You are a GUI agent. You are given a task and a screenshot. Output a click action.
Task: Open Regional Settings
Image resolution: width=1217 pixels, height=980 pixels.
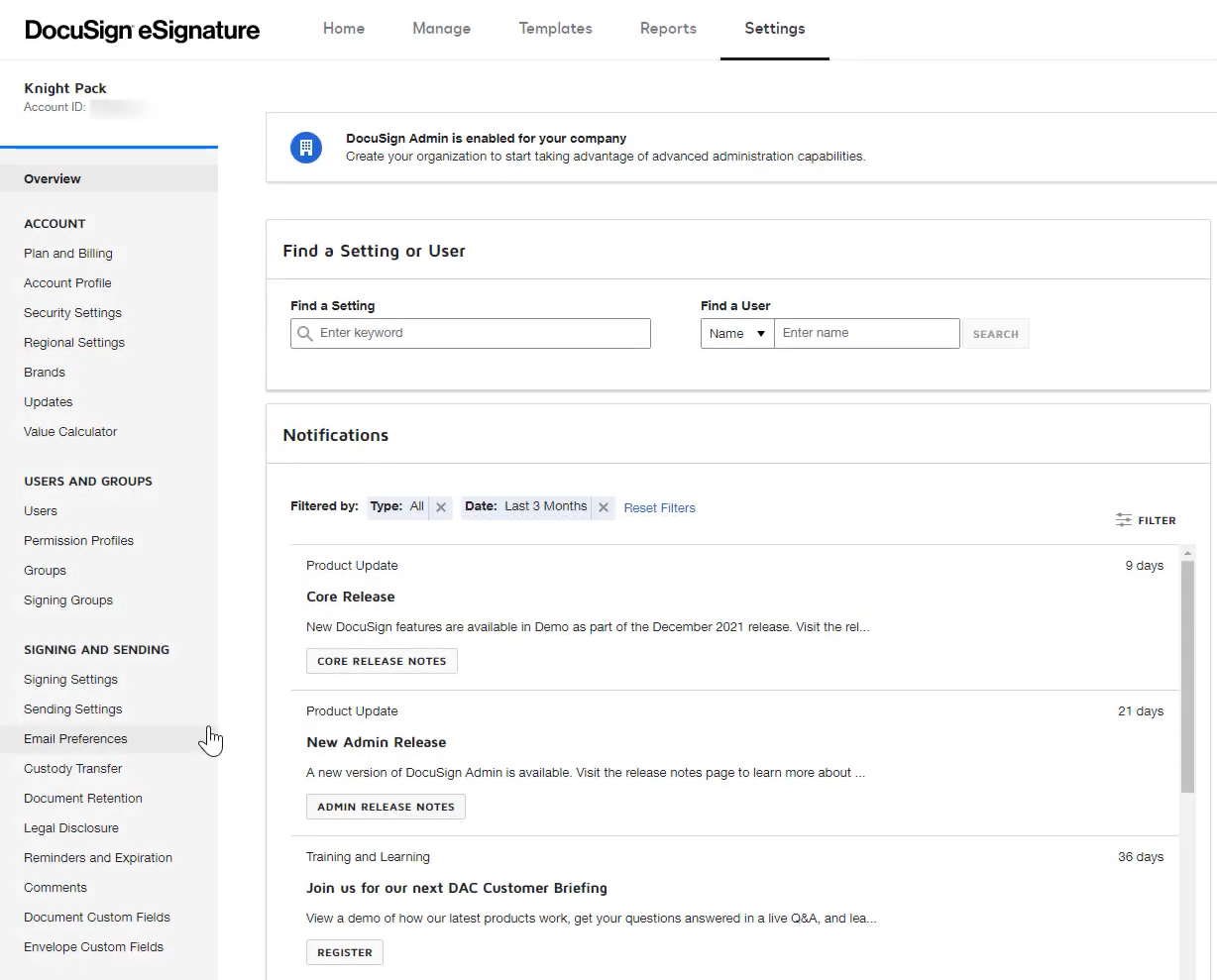[x=74, y=343]
